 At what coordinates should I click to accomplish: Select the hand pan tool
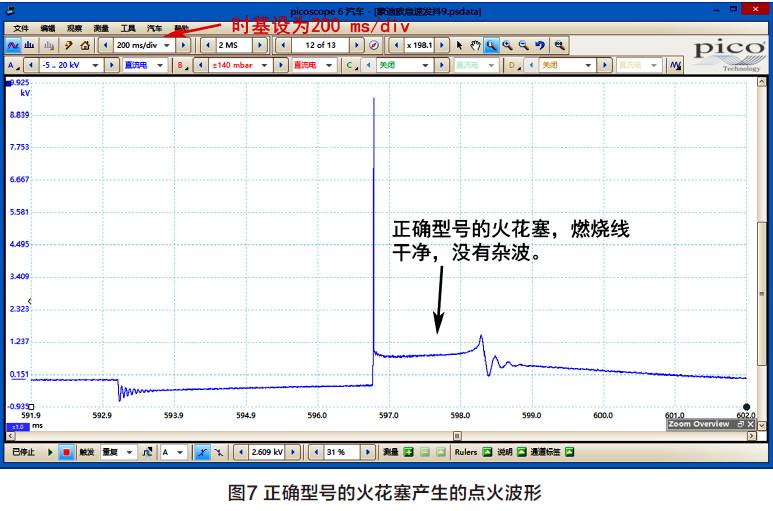coord(475,45)
